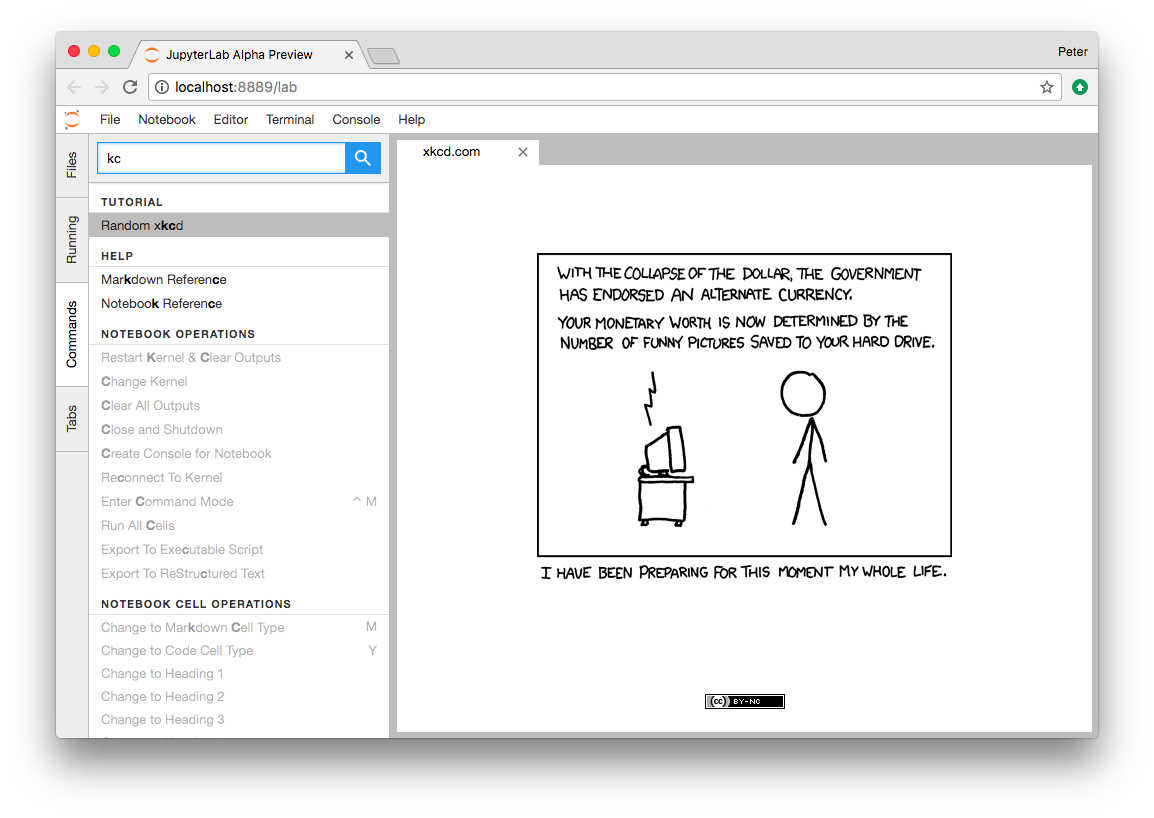The image size is (1154, 818).
Task: Open Markdown Reference help item
Action: click(239, 280)
